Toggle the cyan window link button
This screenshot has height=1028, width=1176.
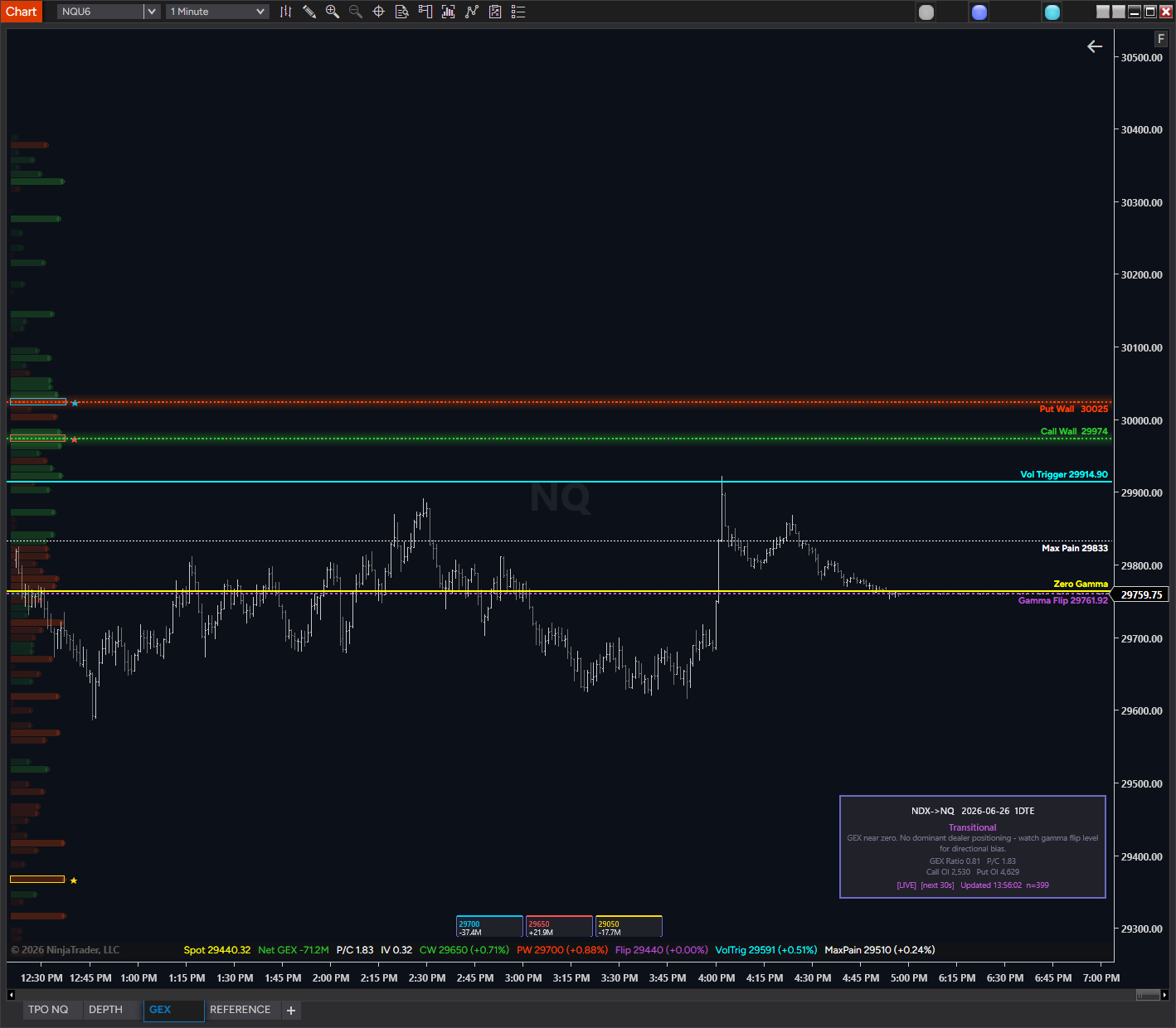(x=1052, y=12)
